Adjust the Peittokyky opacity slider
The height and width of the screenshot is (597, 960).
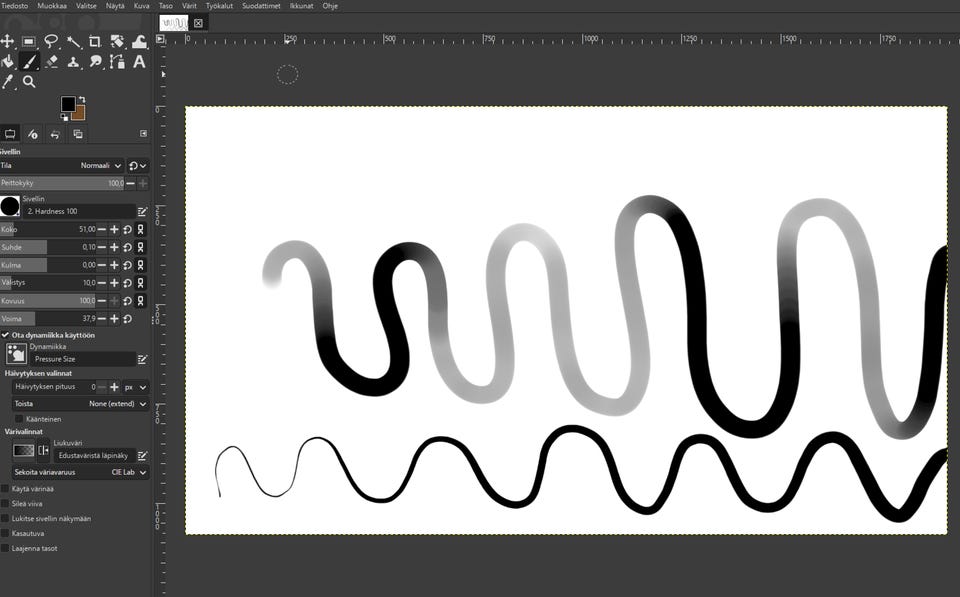(x=62, y=183)
